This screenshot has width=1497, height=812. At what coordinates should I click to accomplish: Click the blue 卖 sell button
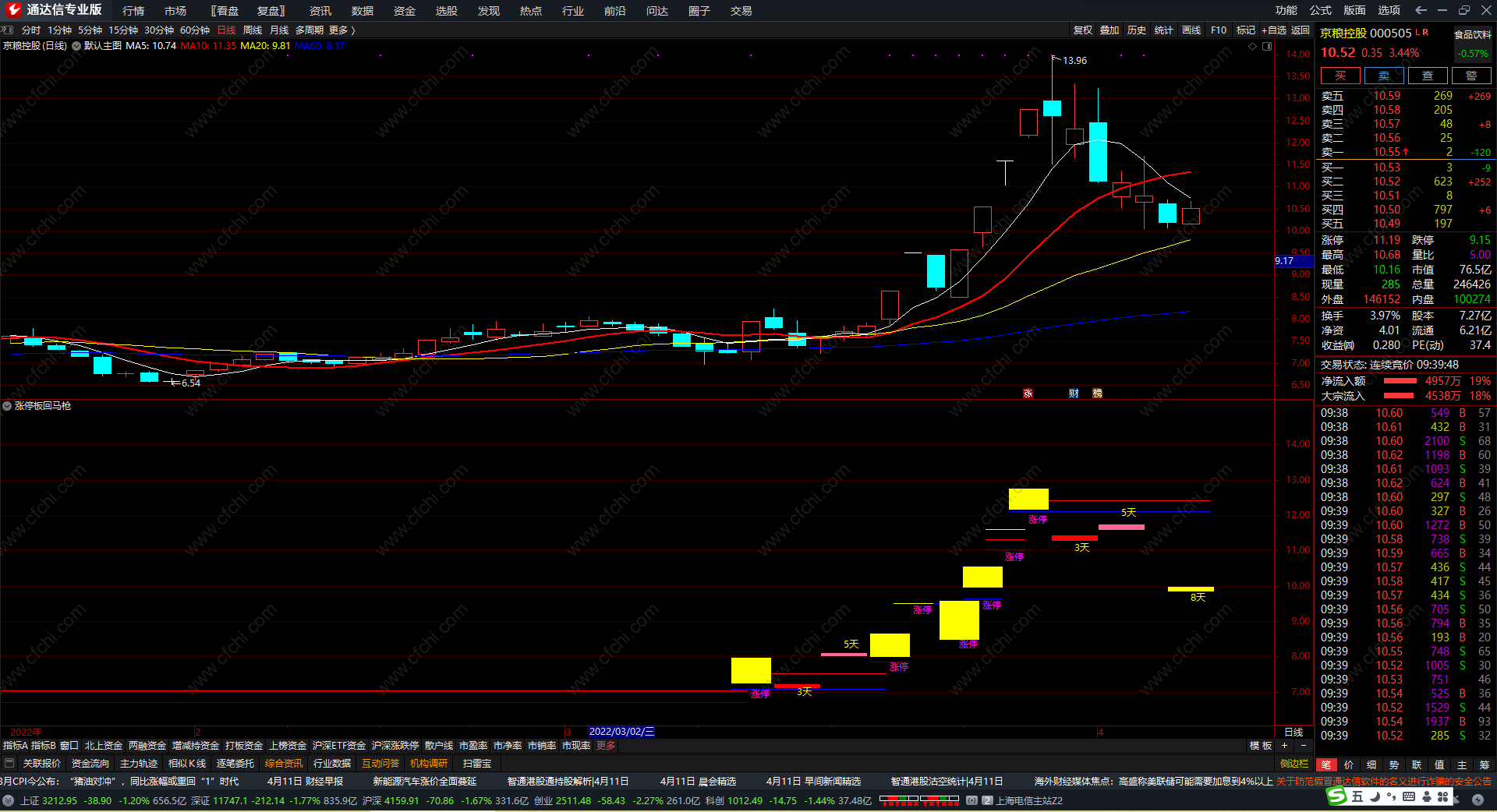(x=1384, y=76)
